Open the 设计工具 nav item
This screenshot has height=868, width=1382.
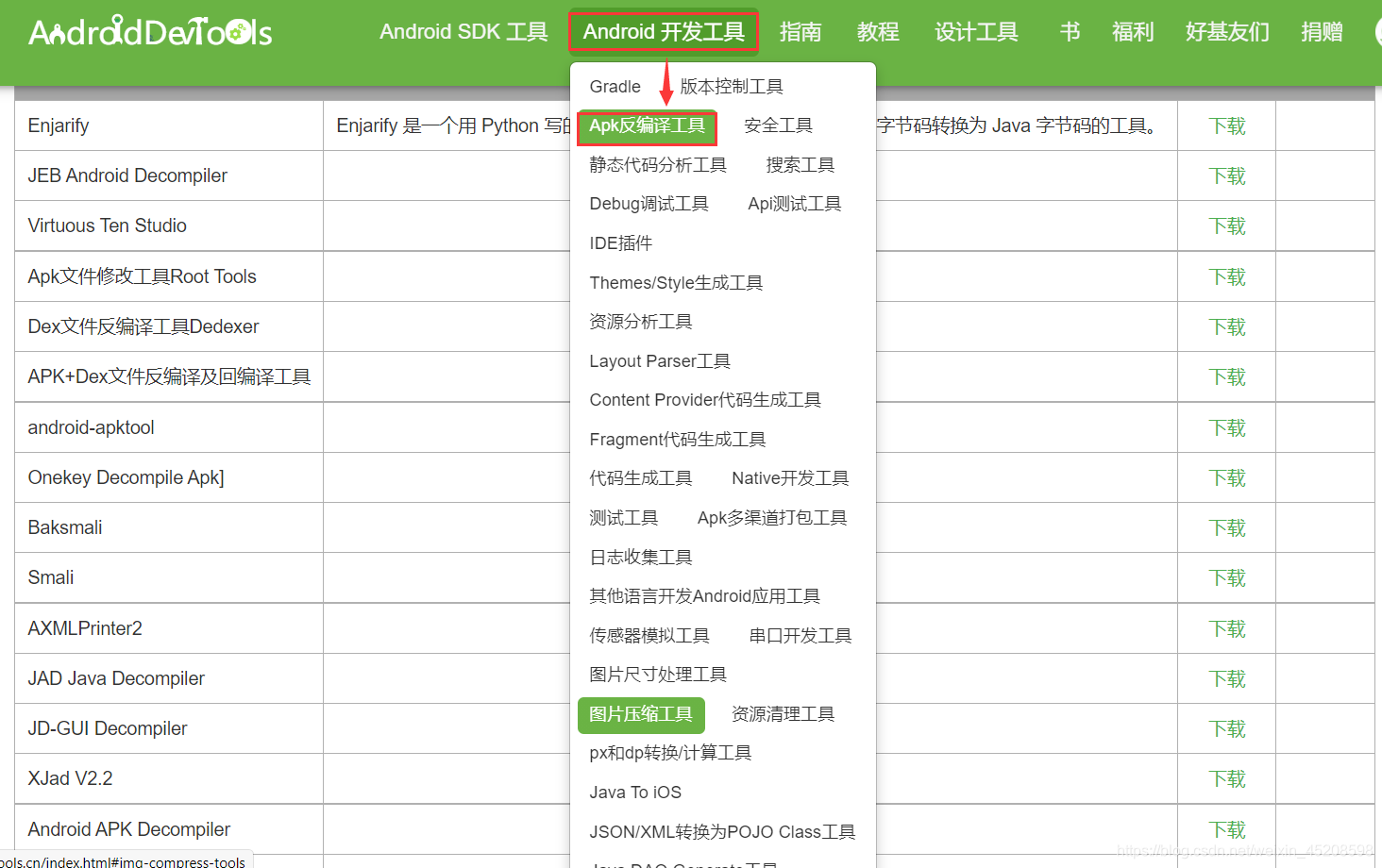point(976,32)
